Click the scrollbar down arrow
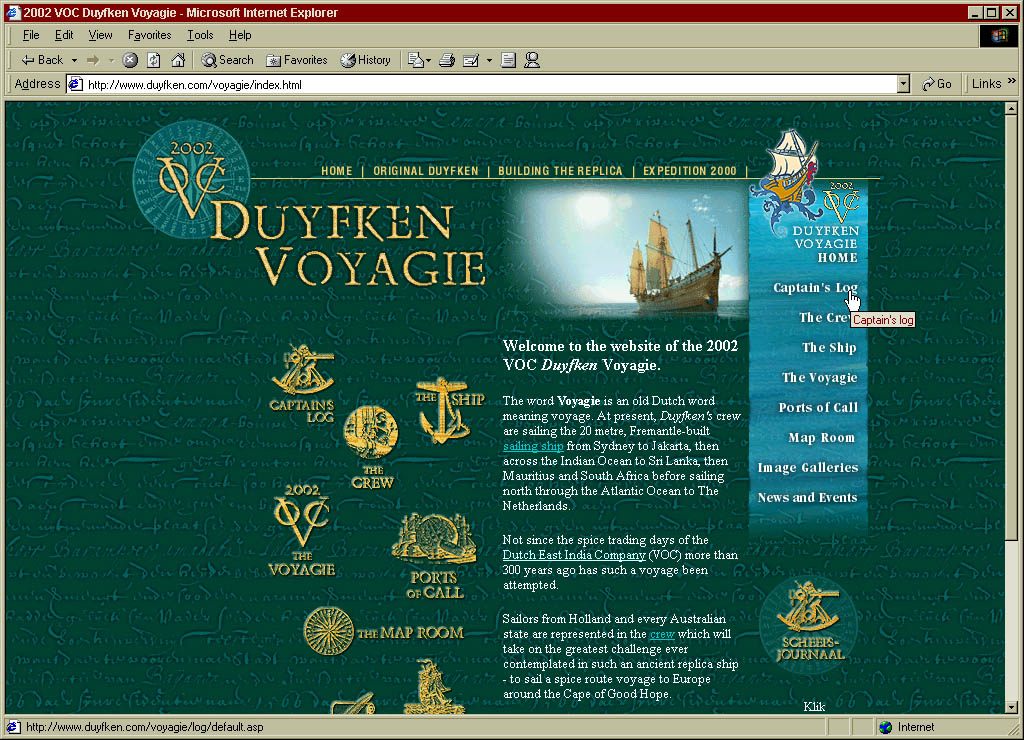 pos(1011,707)
